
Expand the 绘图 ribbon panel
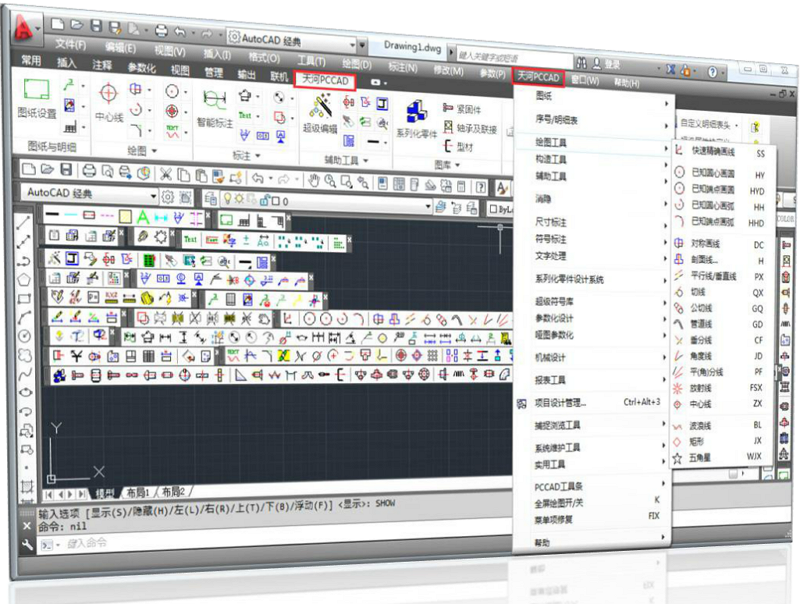(x=142, y=150)
